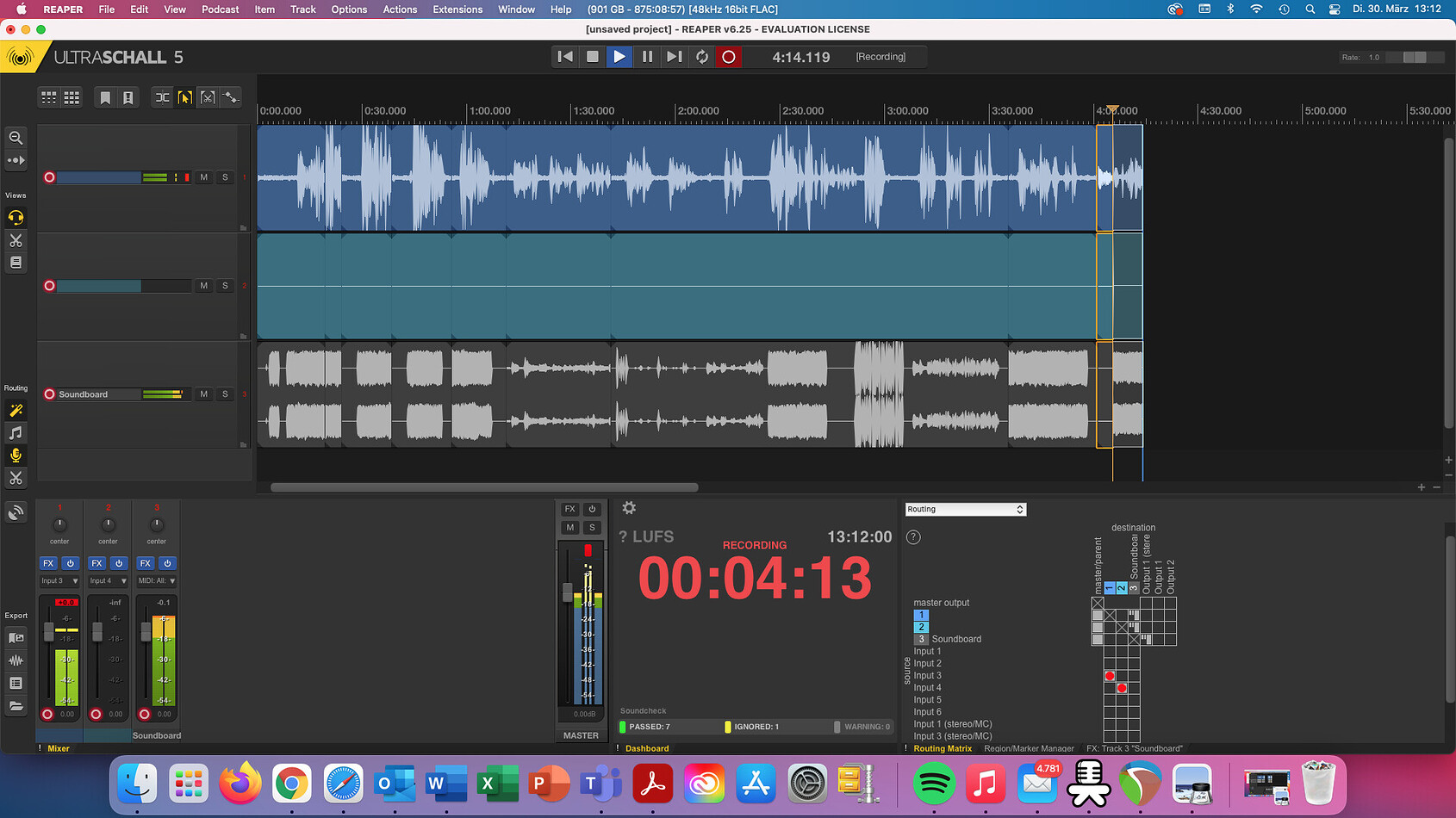Image resolution: width=1456 pixels, height=818 pixels.
Task: Click the timeline ruler at 2:00.000
Action: pos(698,111)
